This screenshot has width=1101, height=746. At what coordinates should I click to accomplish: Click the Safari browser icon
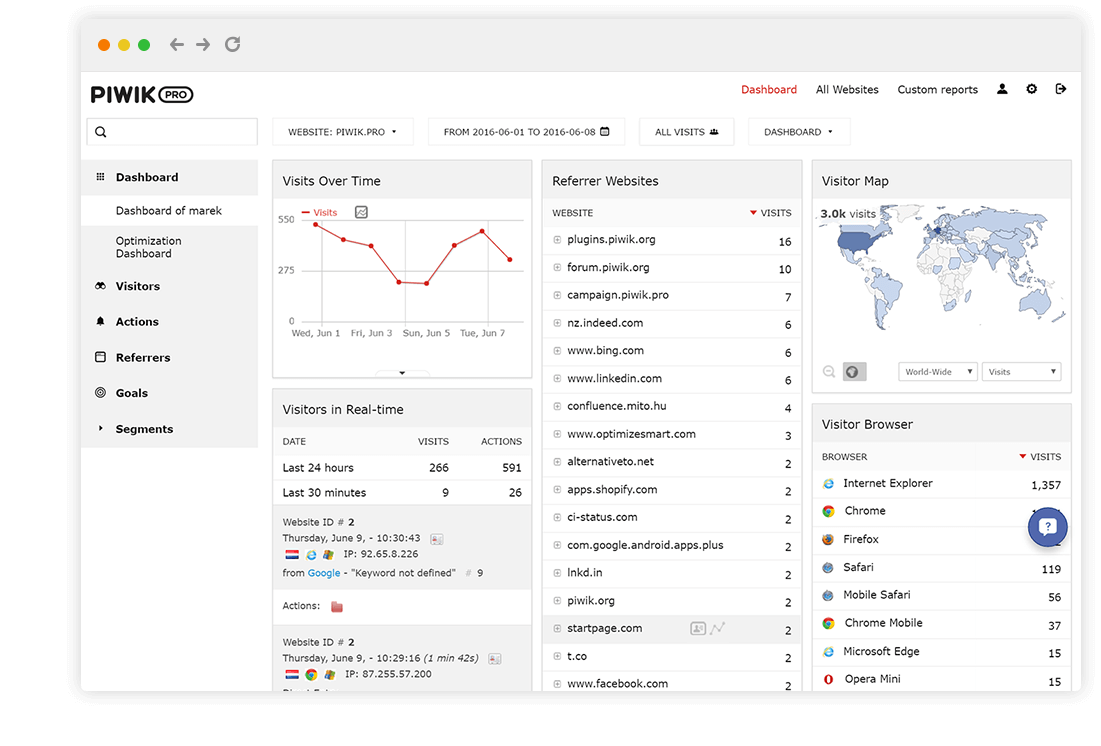pyautogui.click(x=829, y=568)
